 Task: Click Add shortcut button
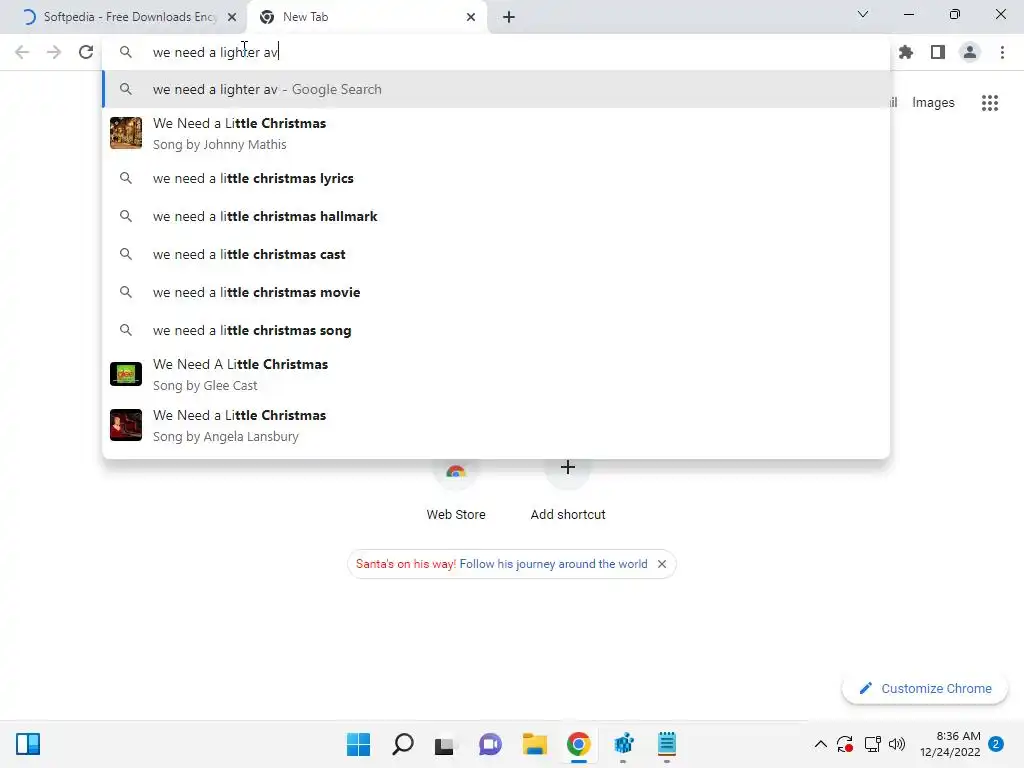(568, 490)
